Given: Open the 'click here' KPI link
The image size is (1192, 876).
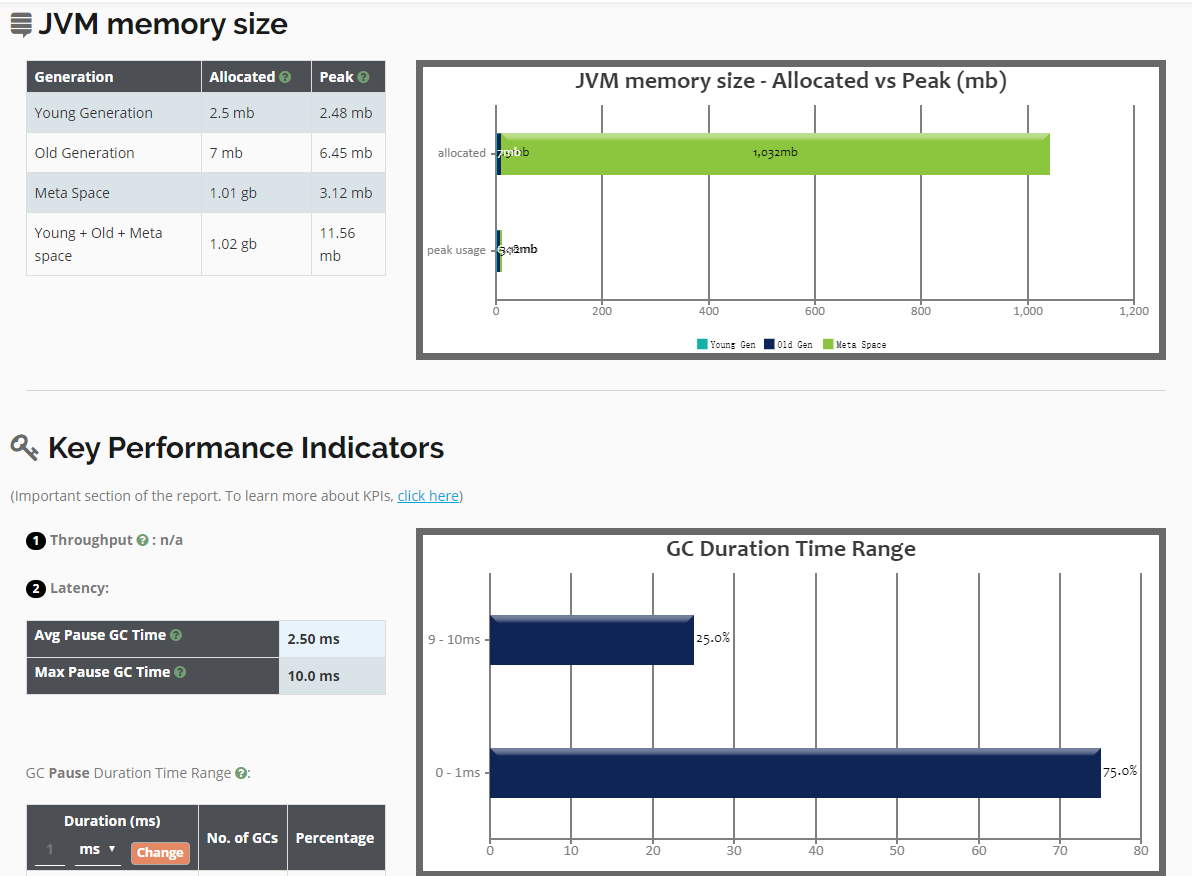Looking at the screenshot, I should [x=428, y=496].
